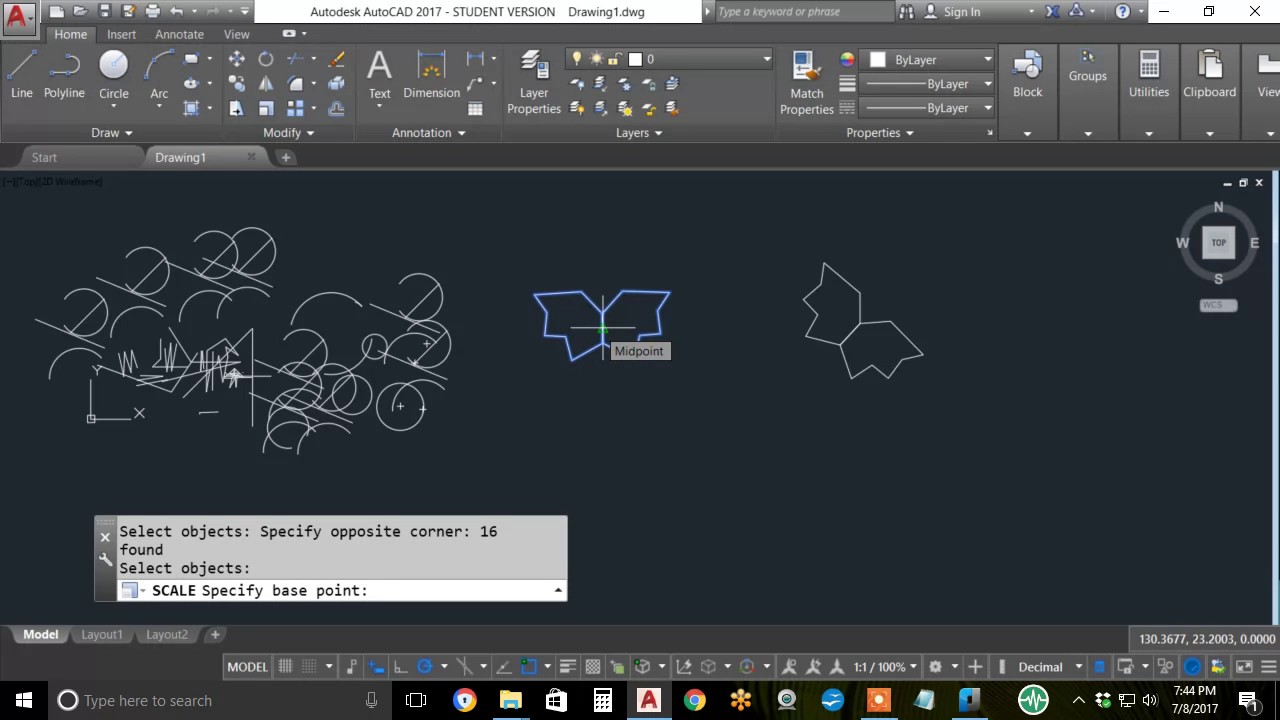Toggle snap mode grid-dots button
Image resolution: width=1280 pixels, height=720 pixels.
(x=309, y=667)
